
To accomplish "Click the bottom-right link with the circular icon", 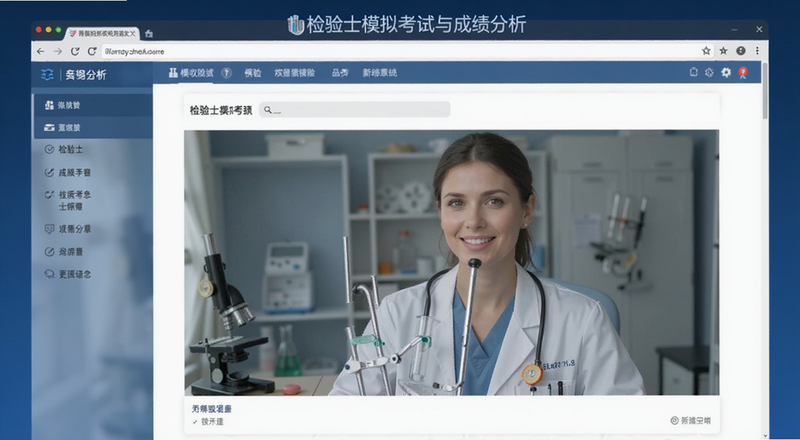I will 690,421.
